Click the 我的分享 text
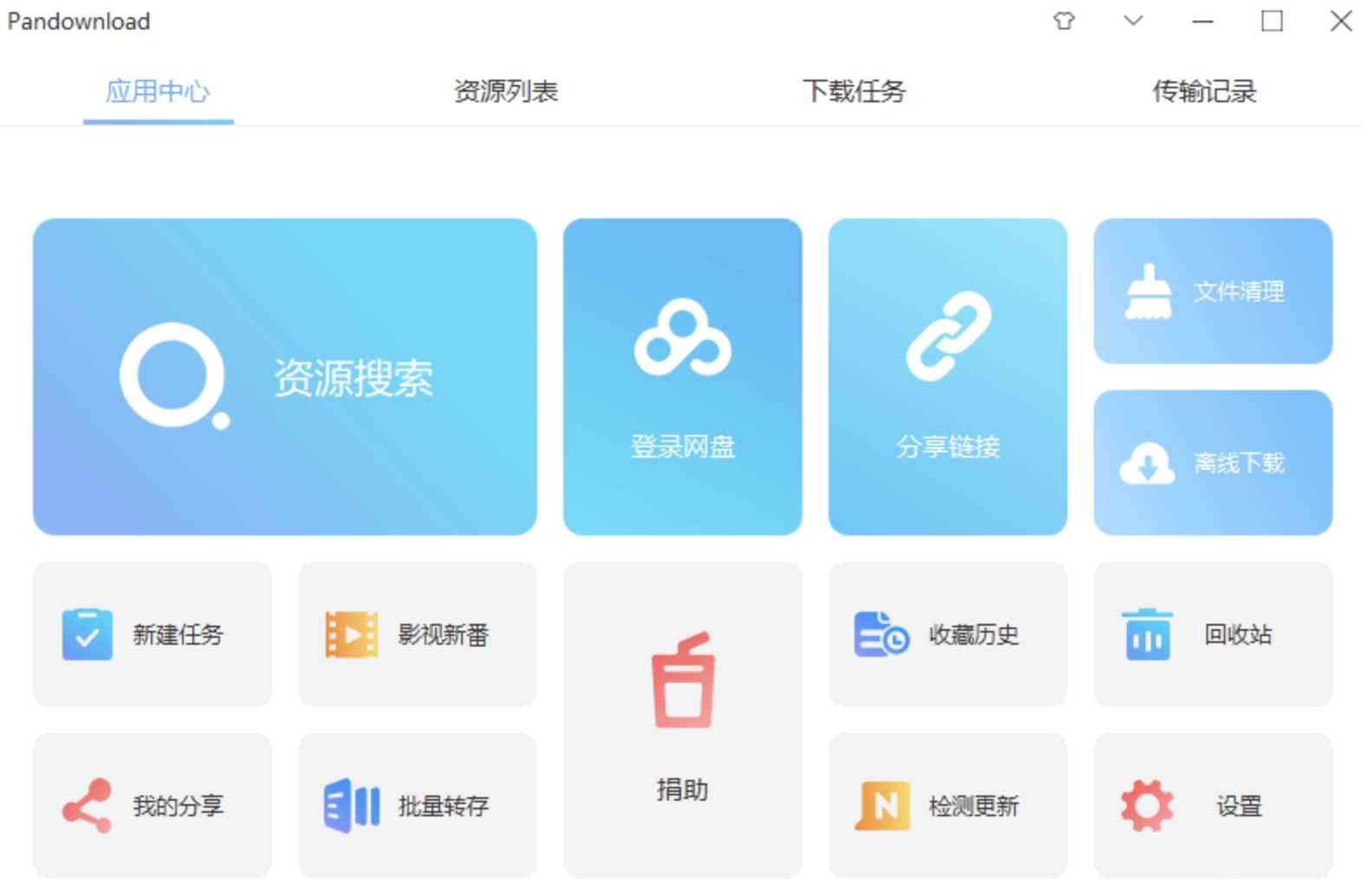Screen dimensions: 1371x896 click(178, 807)
